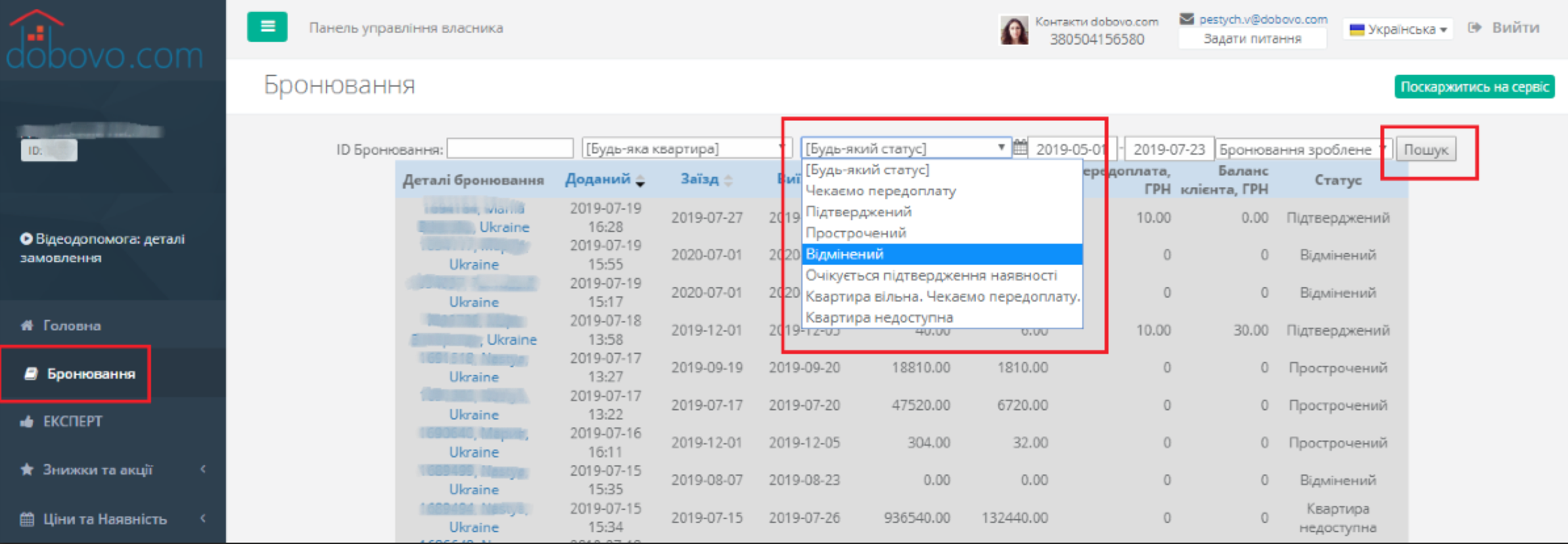This screenshot has height=544, width=1568.
Task: Click the 'Пошук' search button
Action: click(1426, 149)
